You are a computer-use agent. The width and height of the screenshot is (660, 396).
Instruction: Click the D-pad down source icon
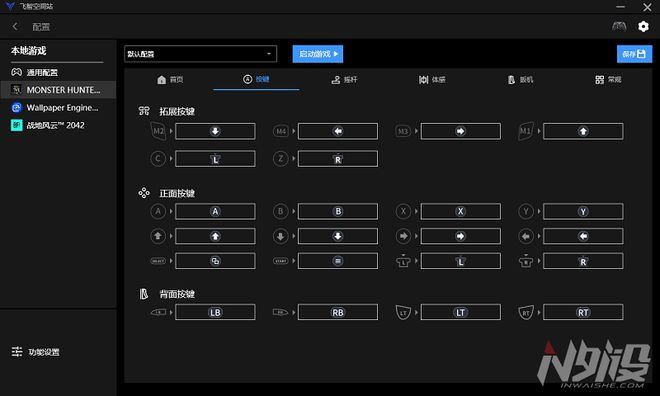click(x=281, y=236)
